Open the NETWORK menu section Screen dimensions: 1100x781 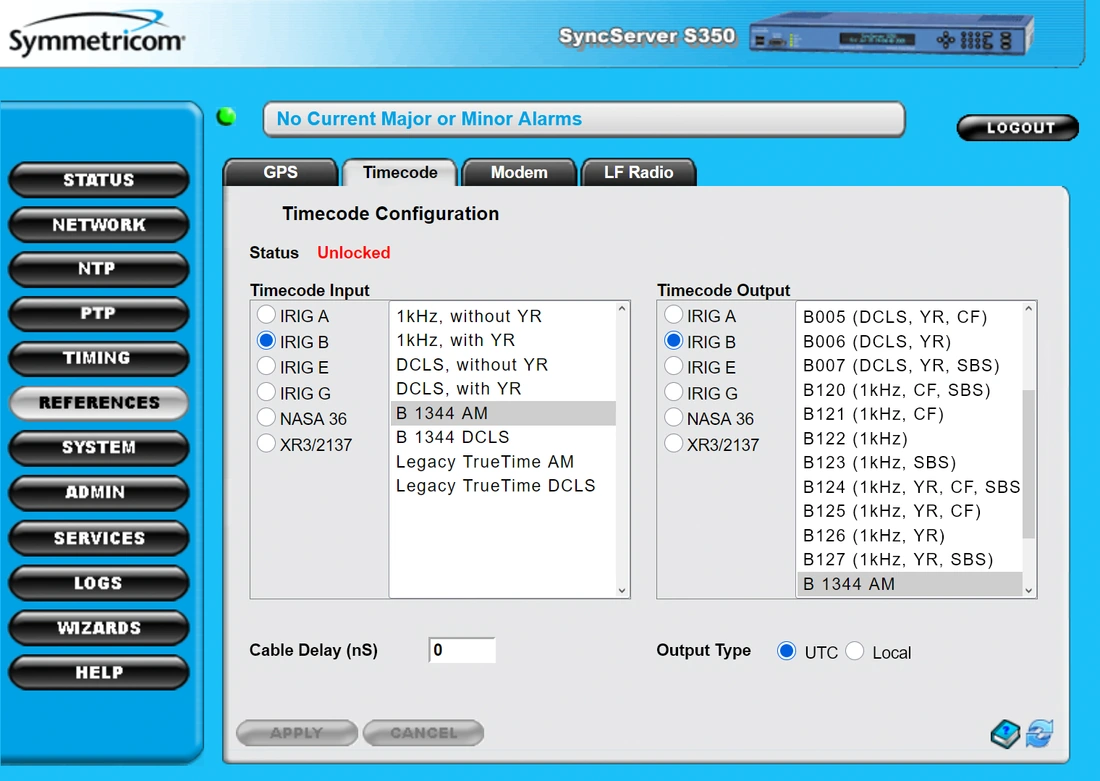coord(98,225)
